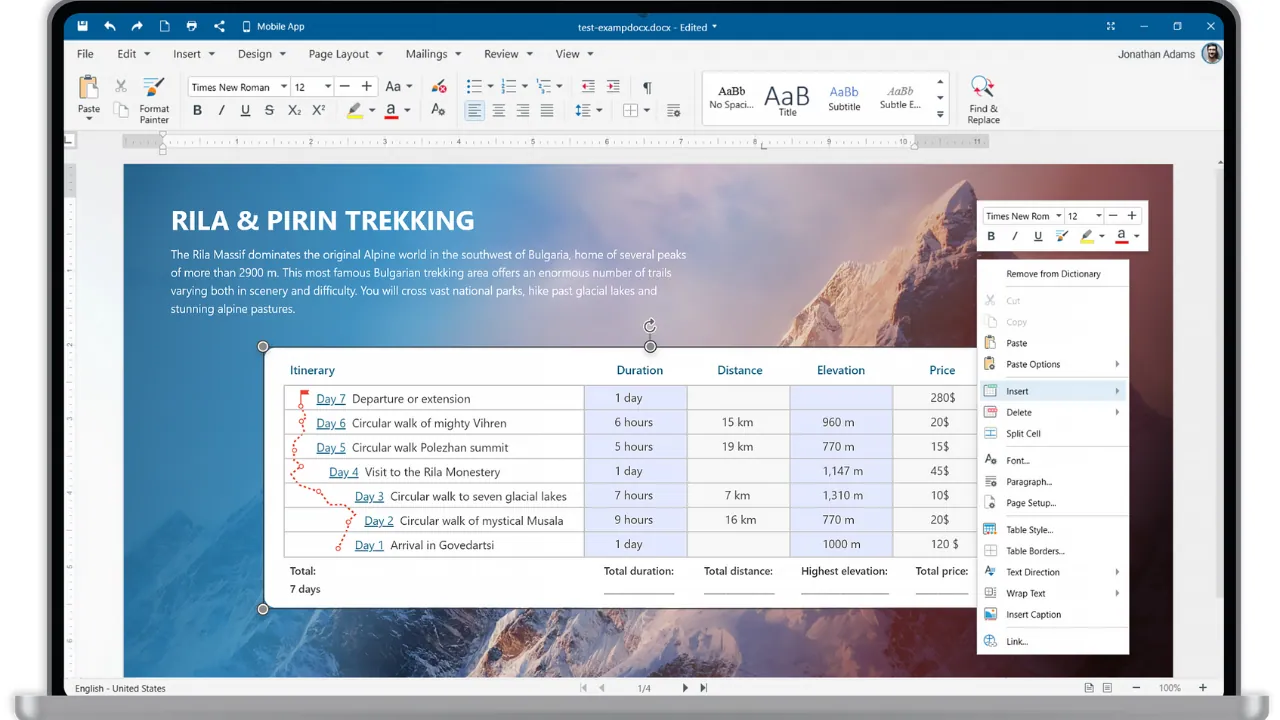The width and height of the screenshot is (1280, 720).
Task: Increase indent in the ribbon
Action: click(613, 87)
